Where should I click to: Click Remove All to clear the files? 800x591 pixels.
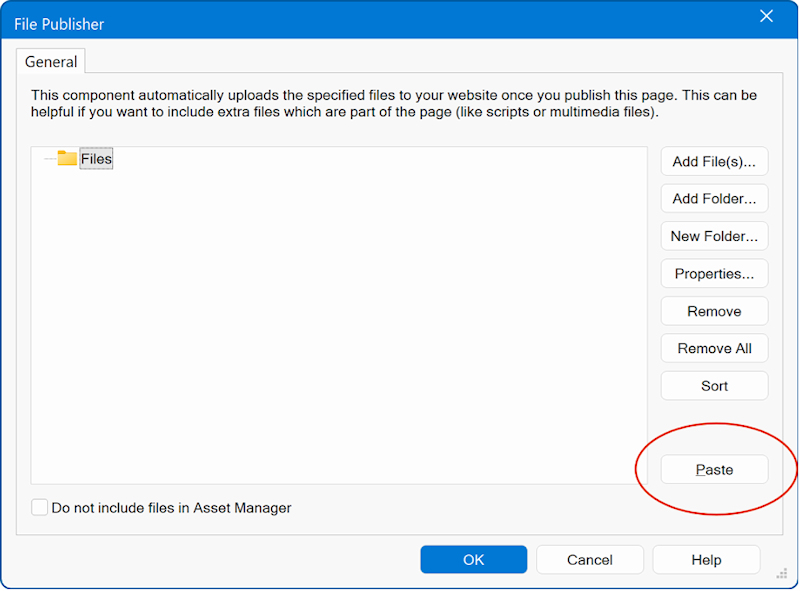714,348
